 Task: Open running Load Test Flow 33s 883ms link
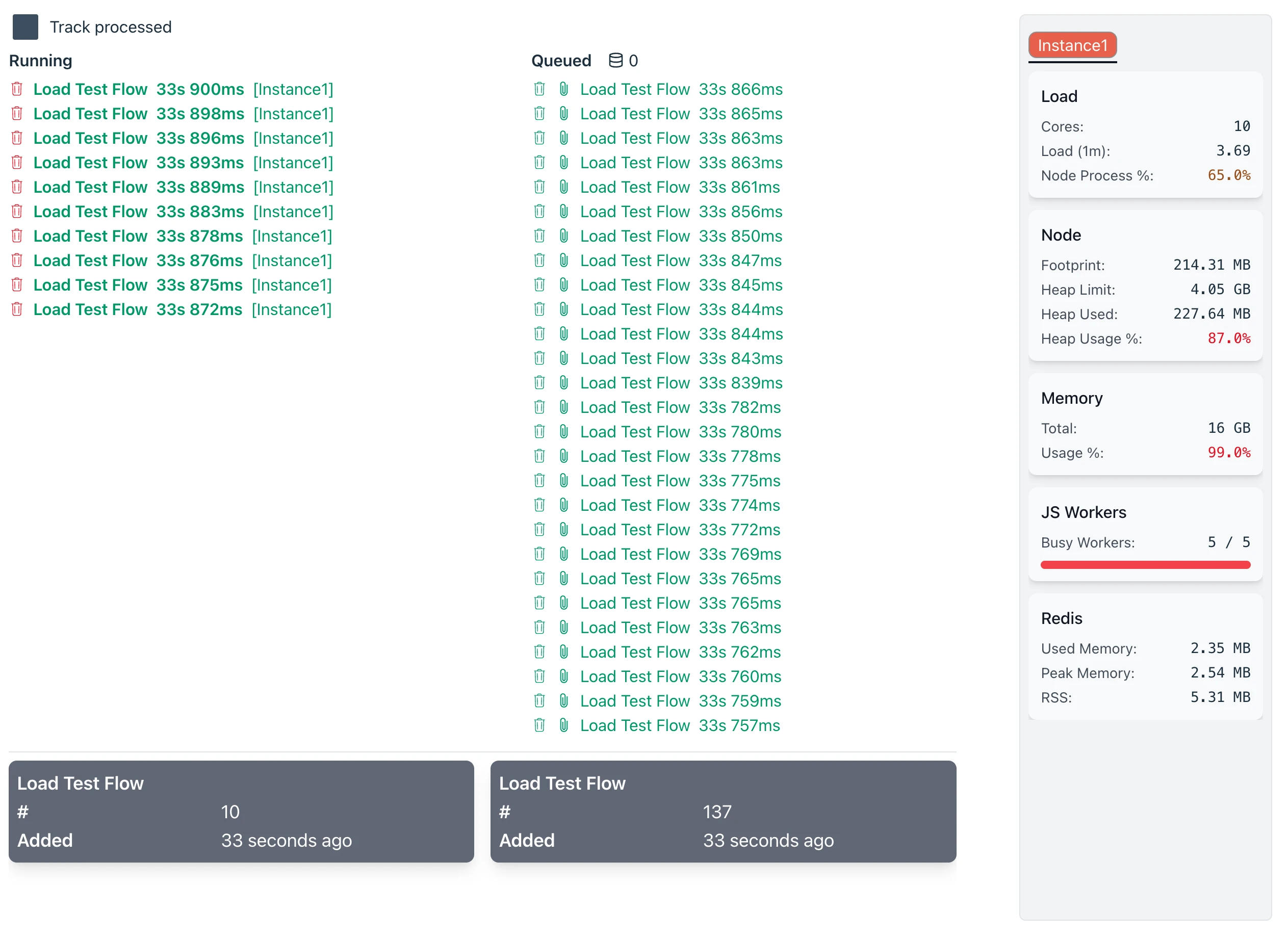pos(139,211)
